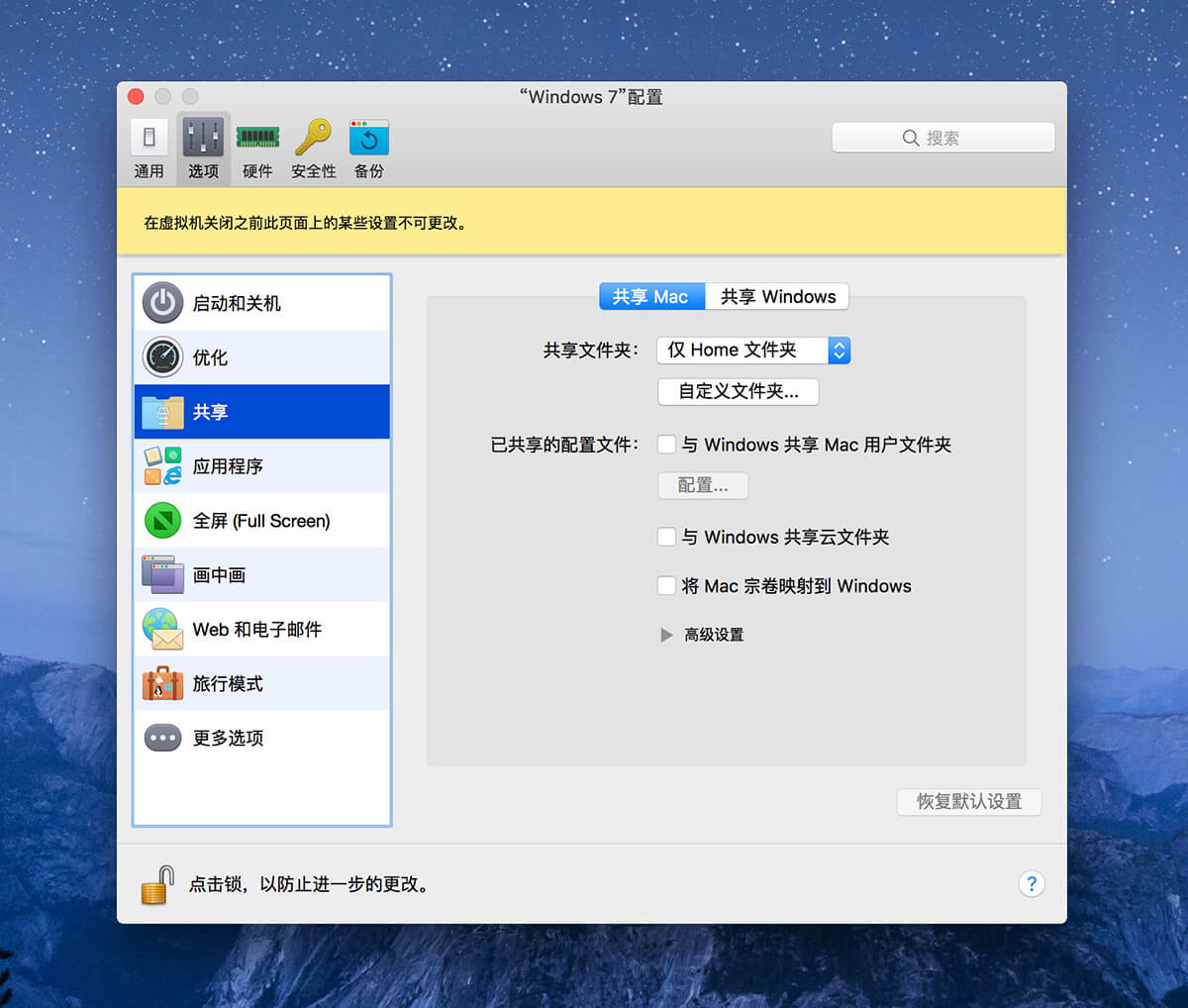The image size is (1188, 1008).
Task: Click the 画中画 windows icon
Action: click(162, 574)
